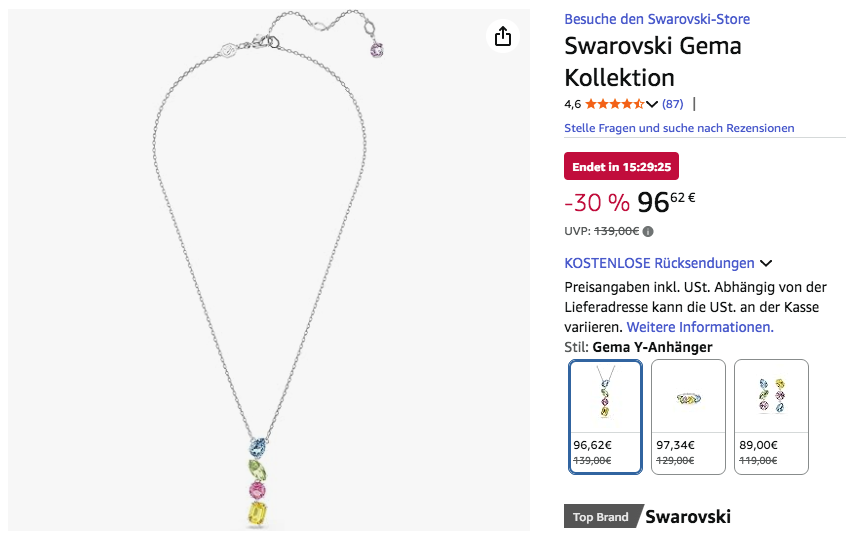Image resolution: width=858 pixels, height=543 pixels.
Task: Click the Swarovski brand name beside Top Brand
Action: click(x=688, y=517)
